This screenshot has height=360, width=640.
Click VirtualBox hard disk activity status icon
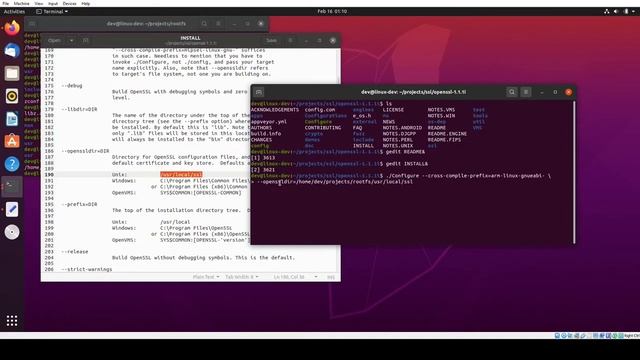(557, 336)
